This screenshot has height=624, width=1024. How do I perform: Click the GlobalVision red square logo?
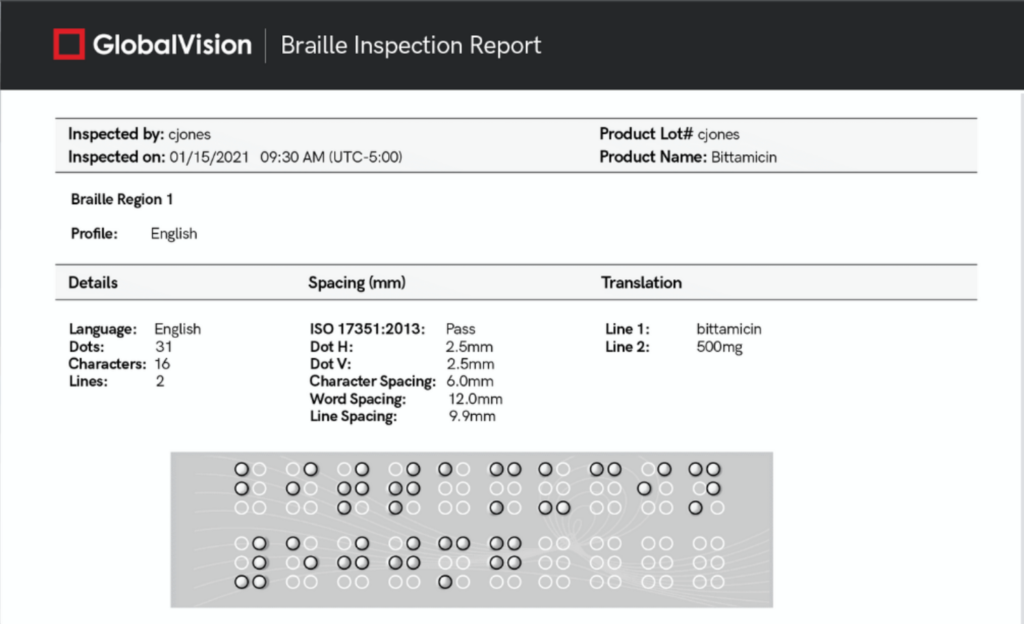[x=69, y=45]
